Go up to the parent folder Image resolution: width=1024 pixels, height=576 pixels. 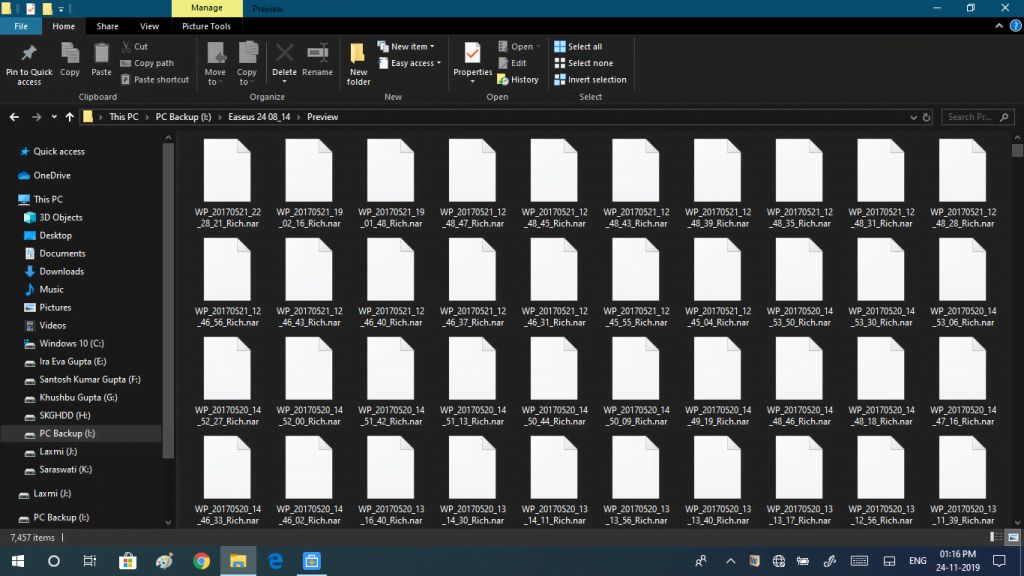click(x=69, y=117)
